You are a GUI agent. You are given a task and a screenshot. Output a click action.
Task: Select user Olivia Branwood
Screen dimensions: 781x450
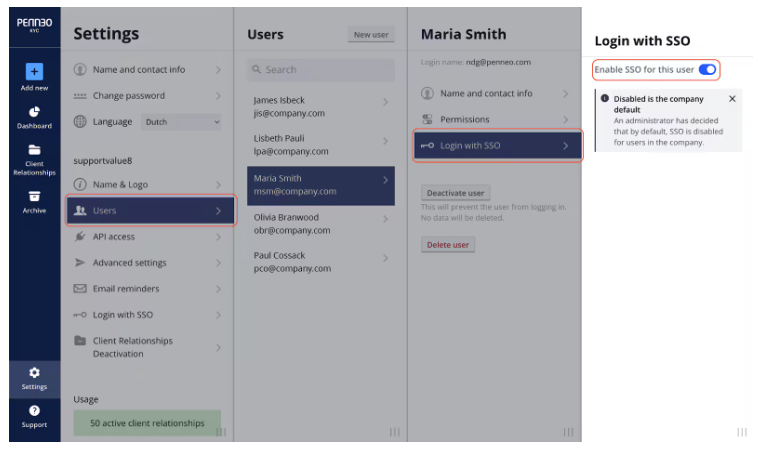tap(321, 224)
